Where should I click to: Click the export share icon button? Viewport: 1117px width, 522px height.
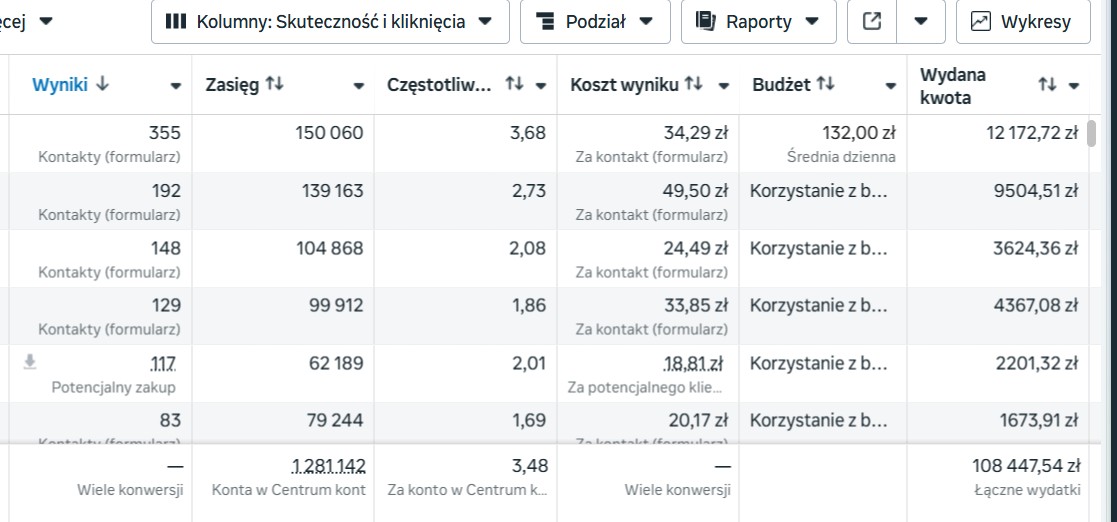872,22
